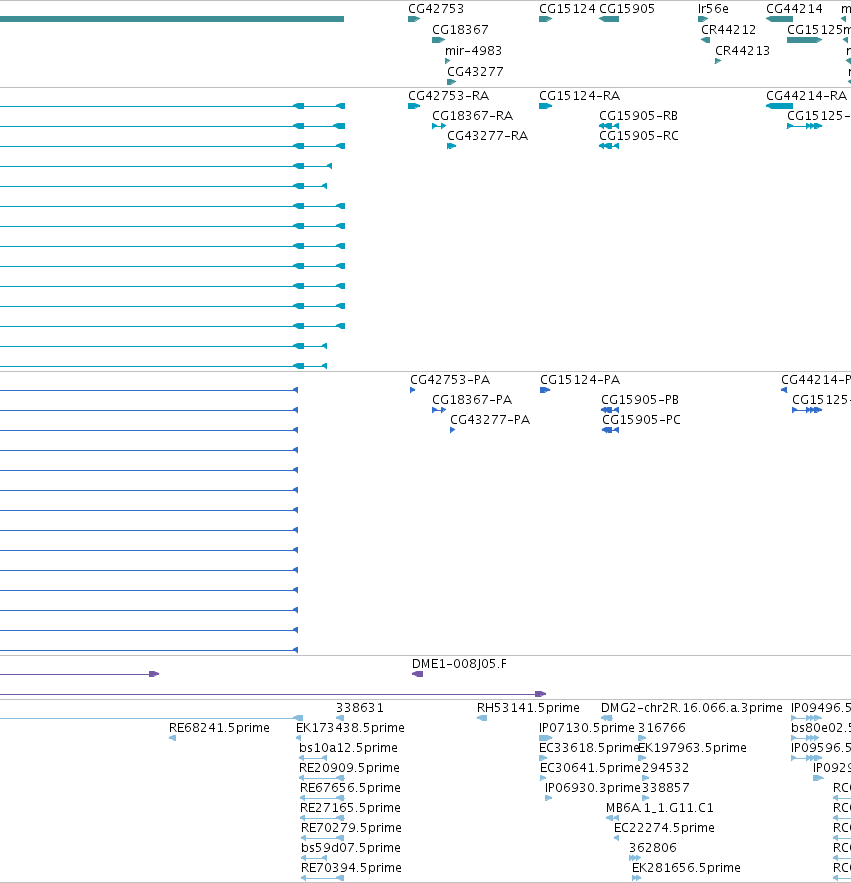Screen dimensions: 851x883
Task: Click the CG15905-PB protein label
Action: 640,400
